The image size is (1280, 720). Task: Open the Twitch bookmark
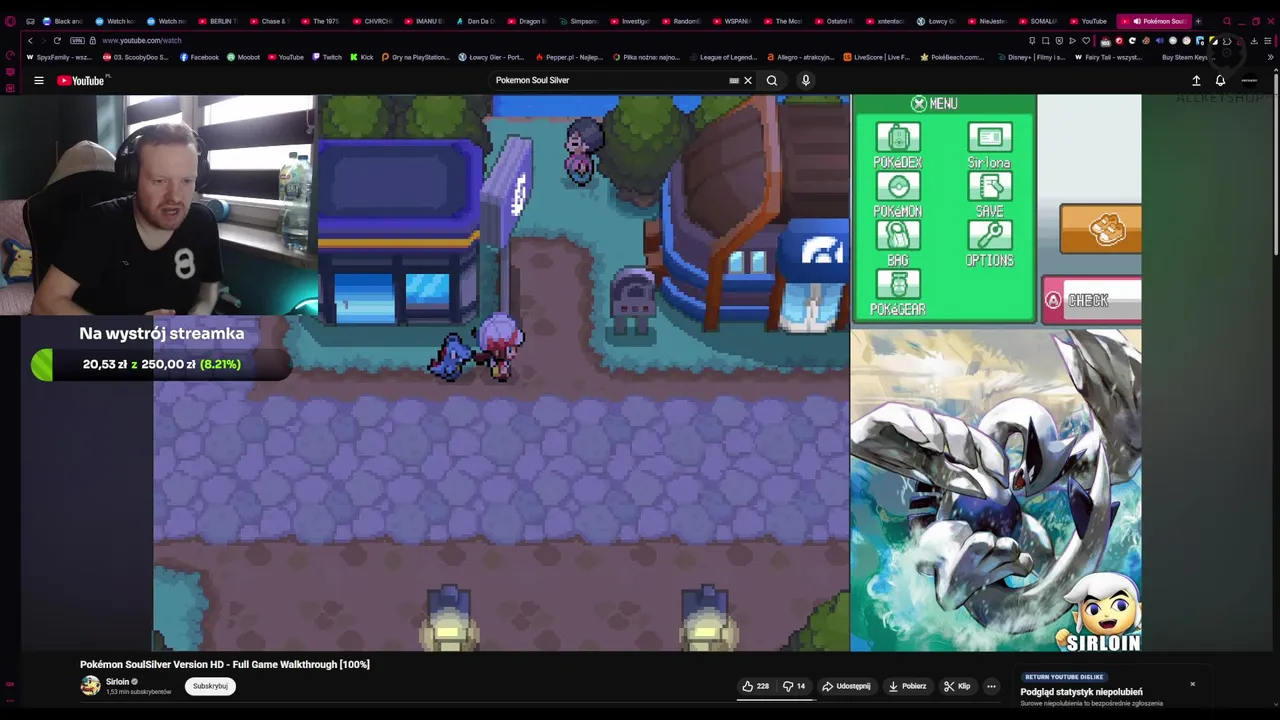[326, 57]
